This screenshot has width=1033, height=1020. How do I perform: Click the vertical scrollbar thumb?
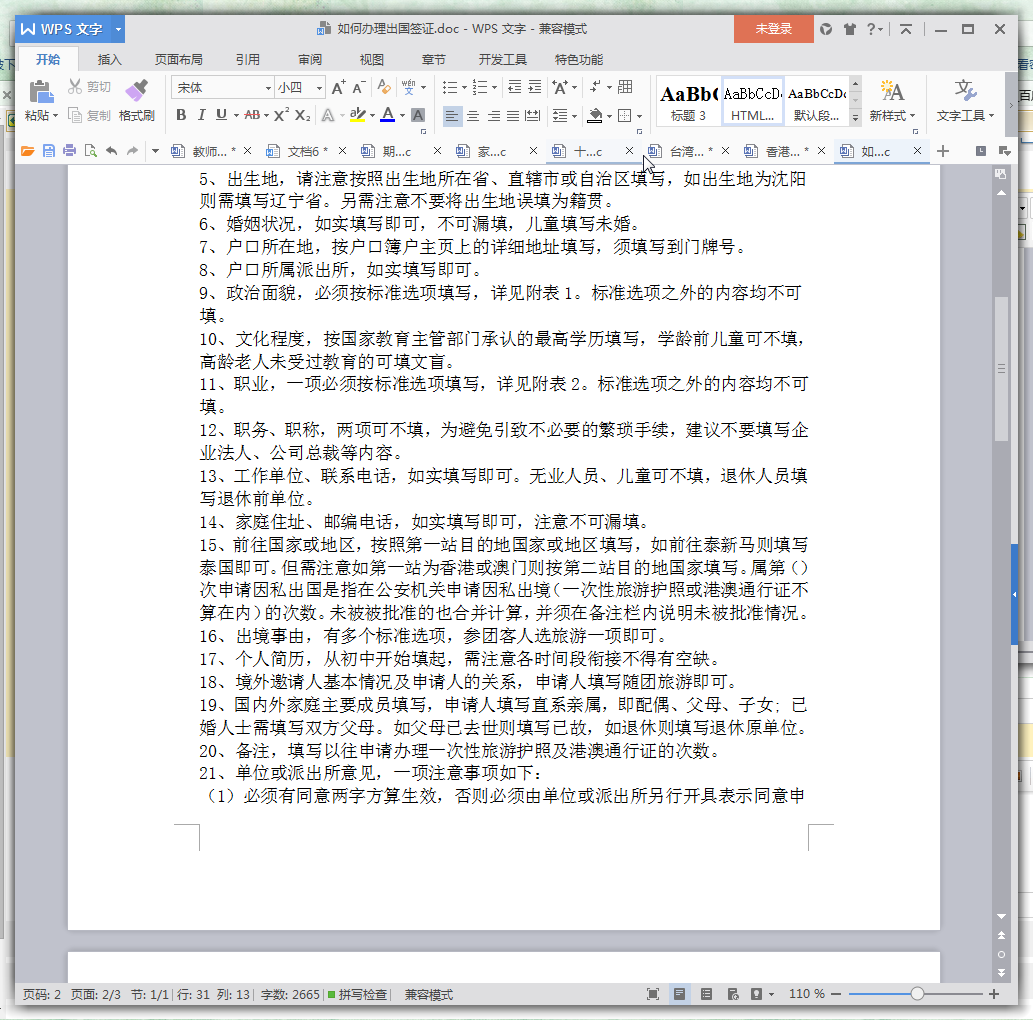1001,368
